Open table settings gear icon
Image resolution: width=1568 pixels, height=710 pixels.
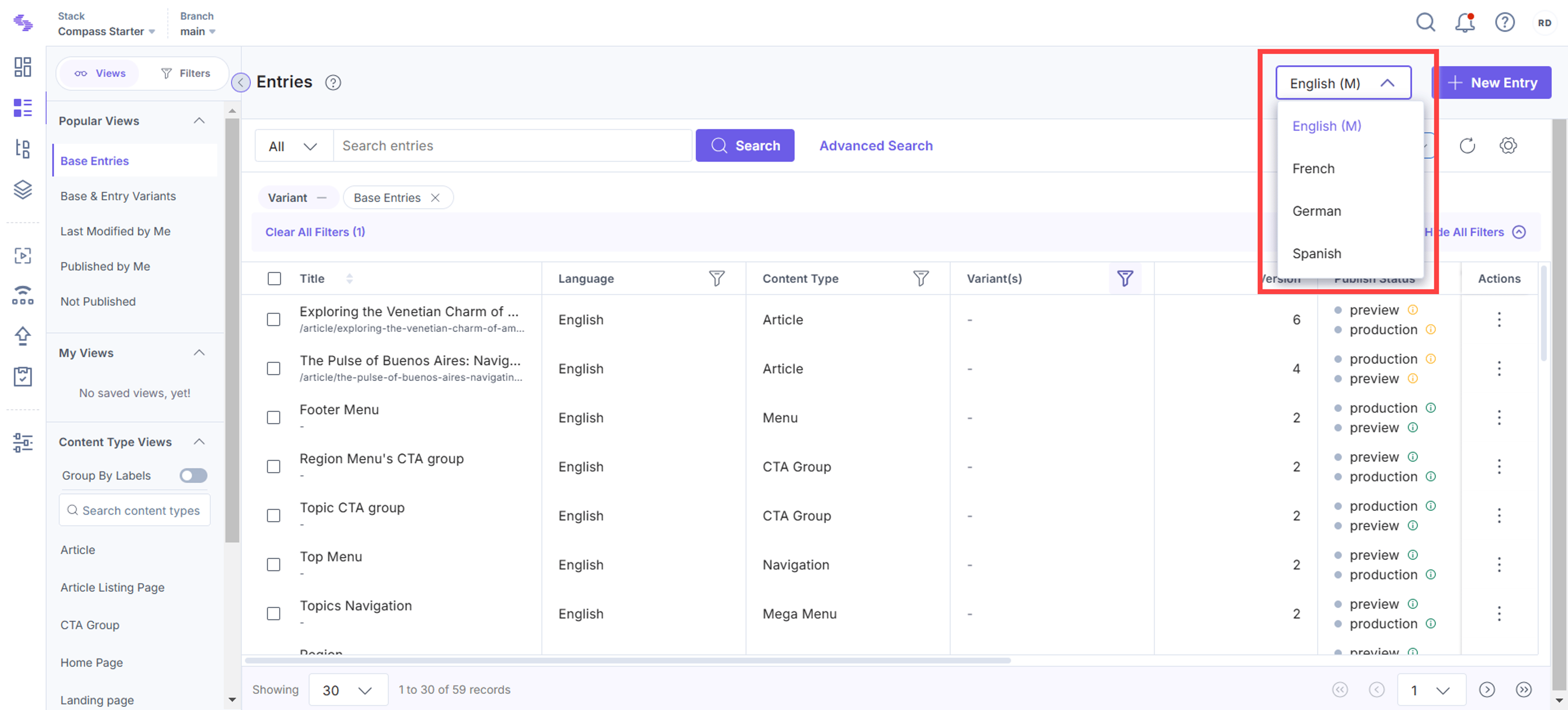[x=1508, y=145]
